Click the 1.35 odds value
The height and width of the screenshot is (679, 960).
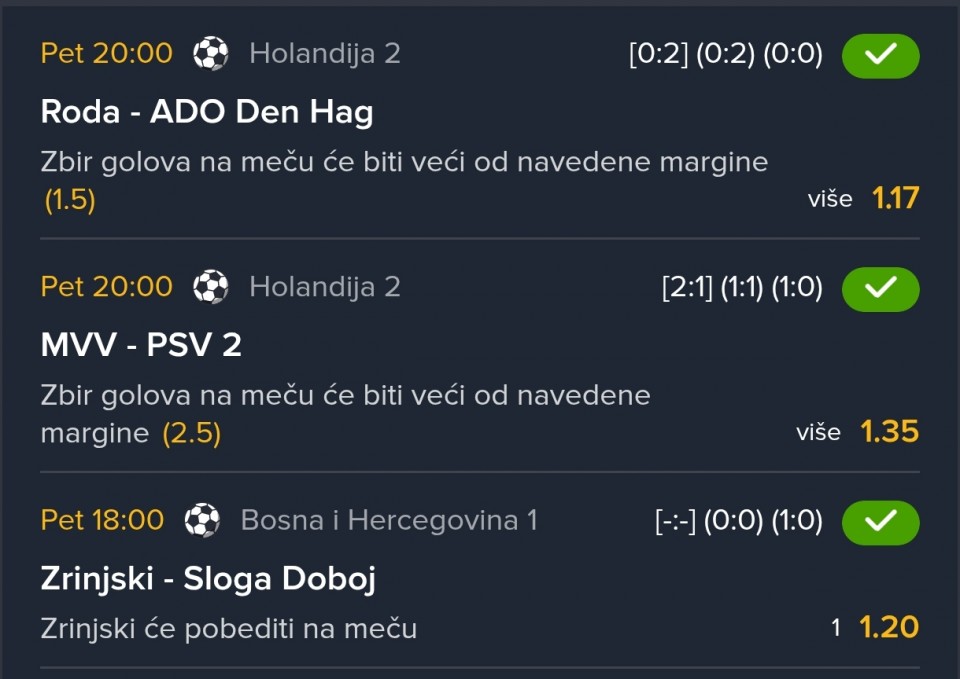889,432
